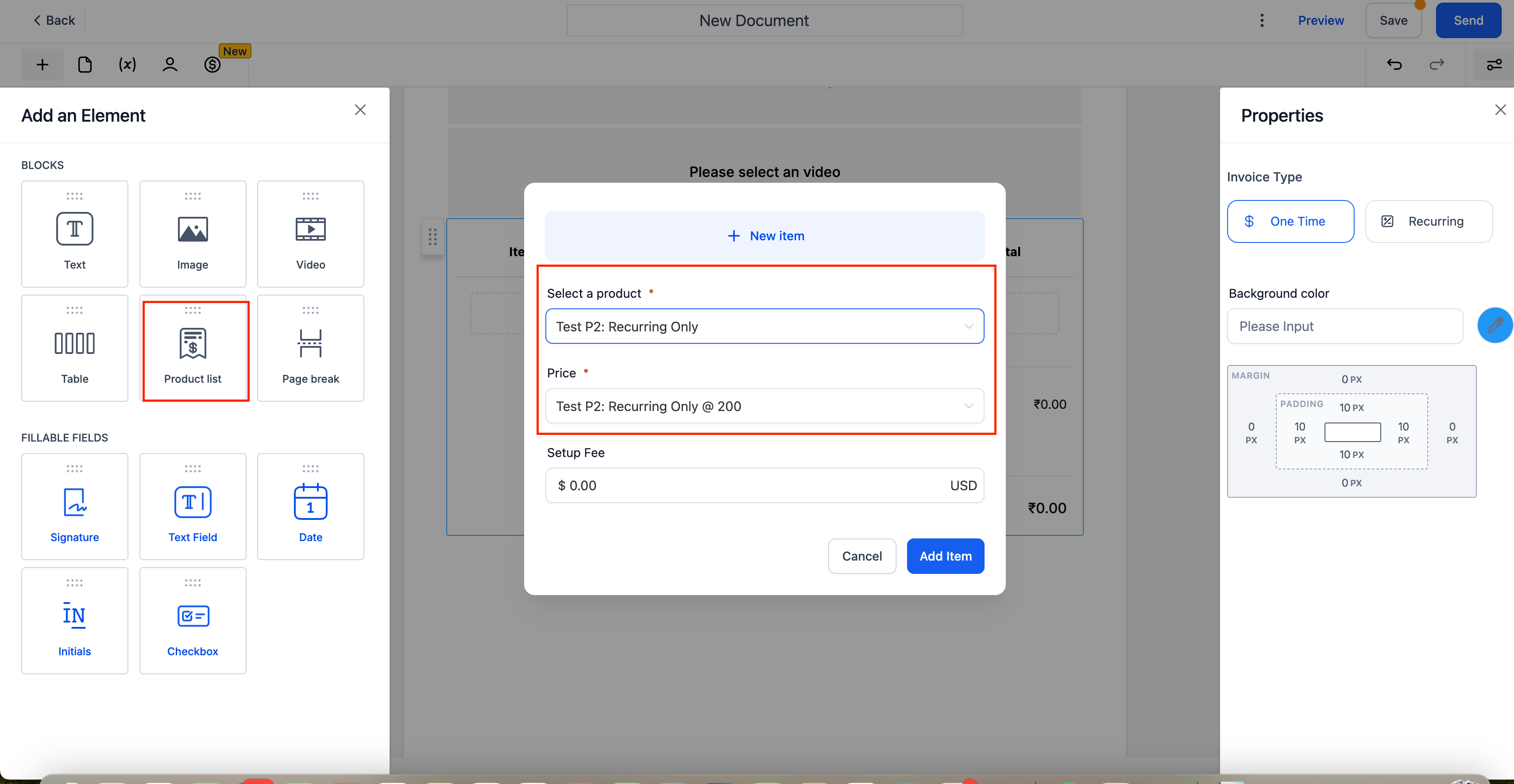Open the custom variables (x) icon
This screenshot has width=1514, height=784.
[x=127, y=65]
